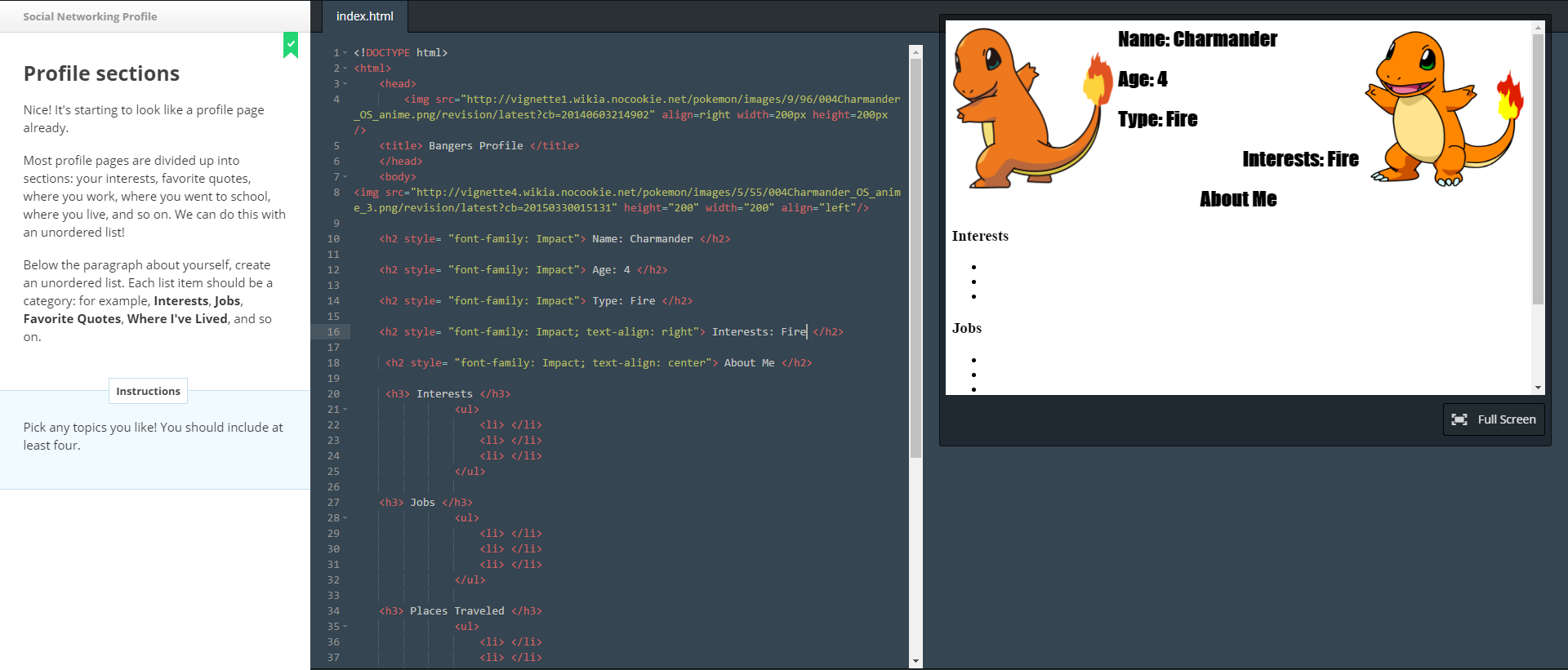This screenshot has height=670, width=1568.
Task: Open the Instructions tab
Action: pos(148,391)
